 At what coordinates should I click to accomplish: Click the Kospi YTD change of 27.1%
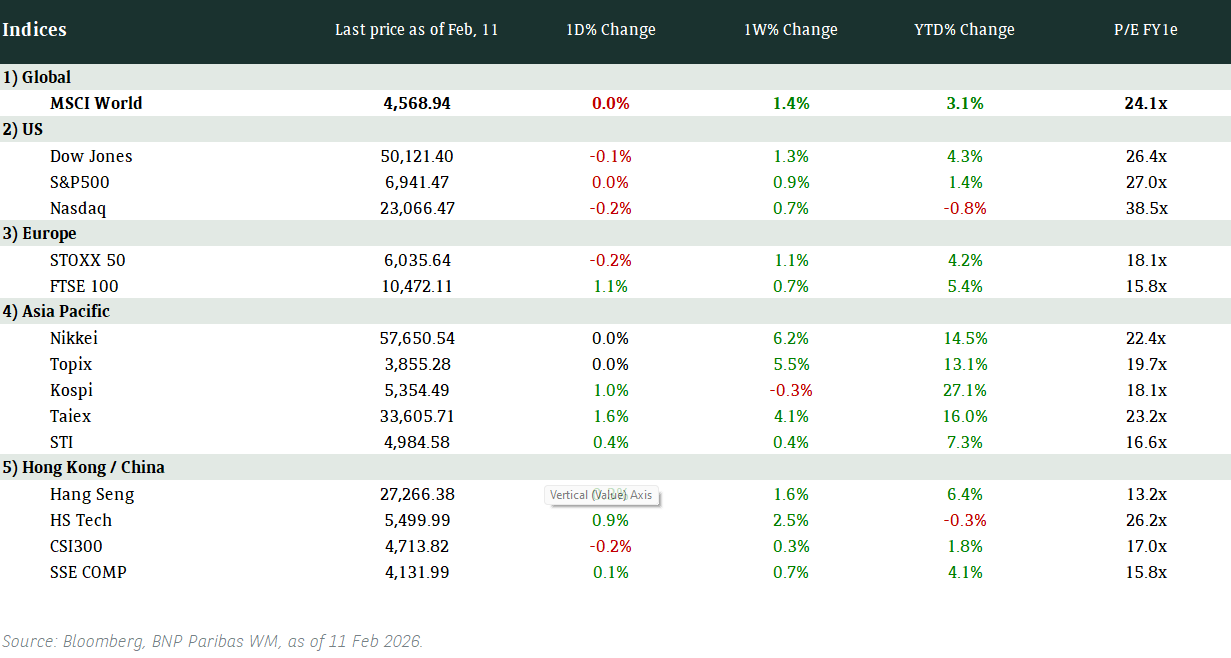964,390
